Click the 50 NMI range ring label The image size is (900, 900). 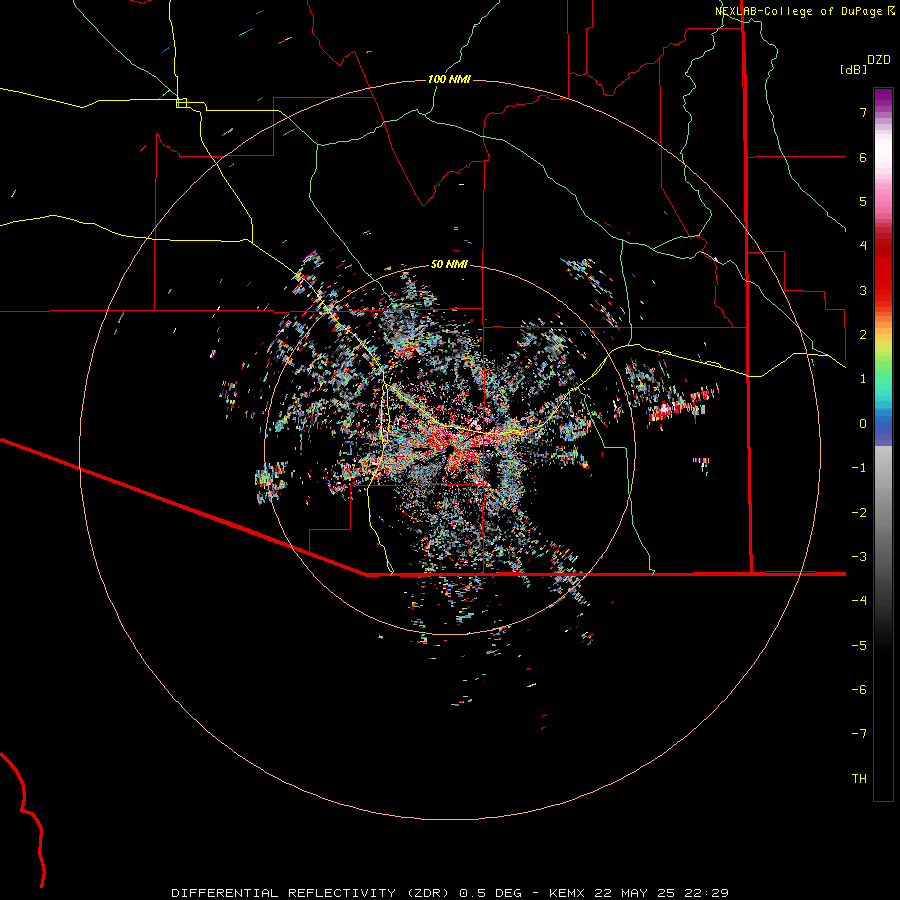point(449,264)
